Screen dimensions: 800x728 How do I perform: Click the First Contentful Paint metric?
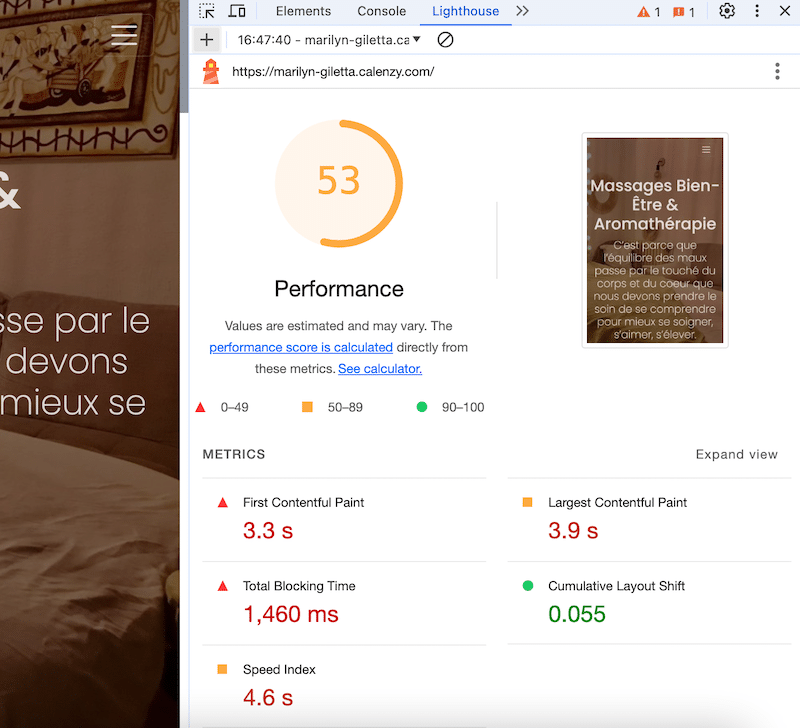(303, 502)
